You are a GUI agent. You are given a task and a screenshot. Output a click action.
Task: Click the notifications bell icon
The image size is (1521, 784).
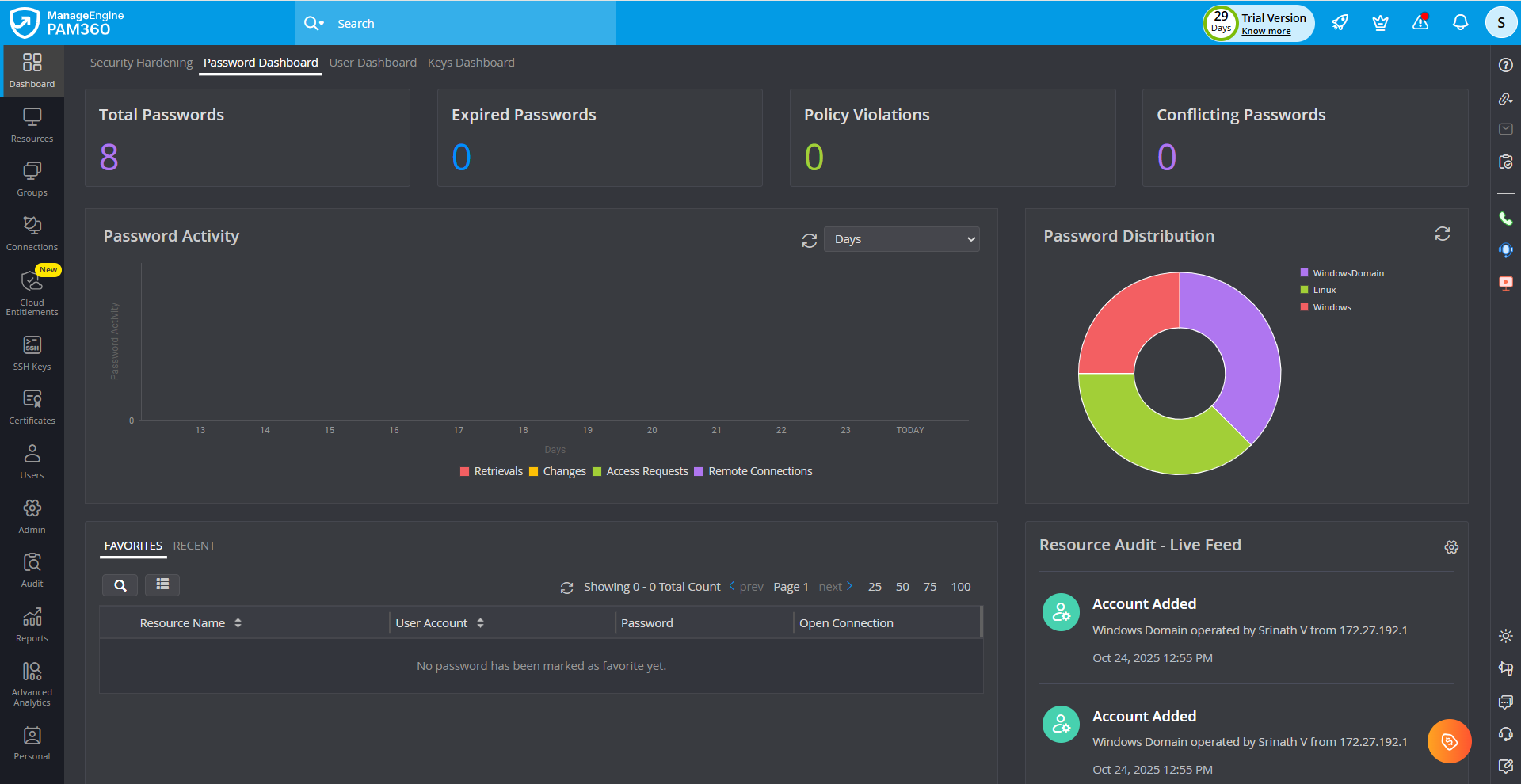pyautogui.click(x=1460, y=23)
